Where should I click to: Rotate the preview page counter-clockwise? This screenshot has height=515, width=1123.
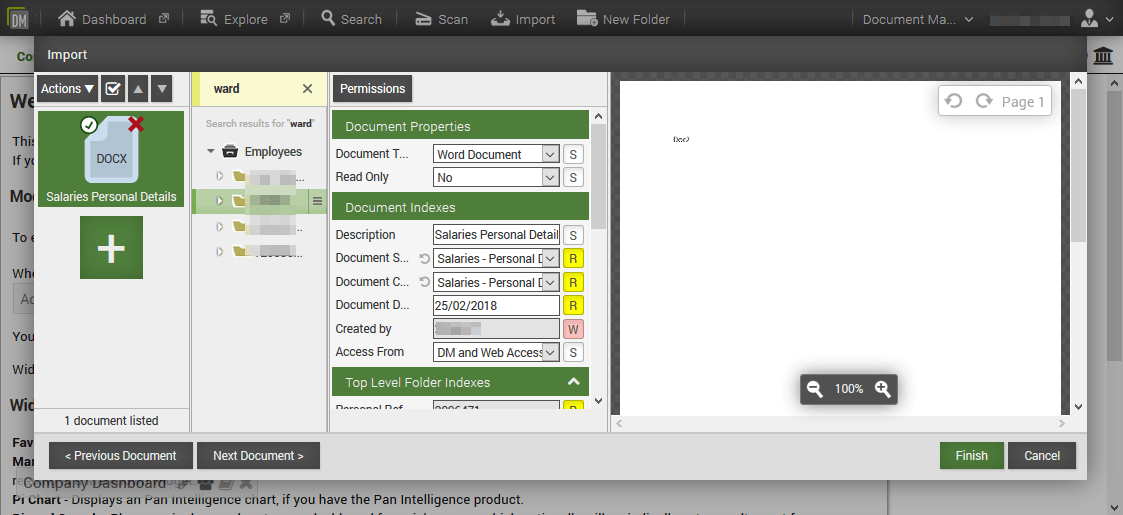(x=953, y=101)
